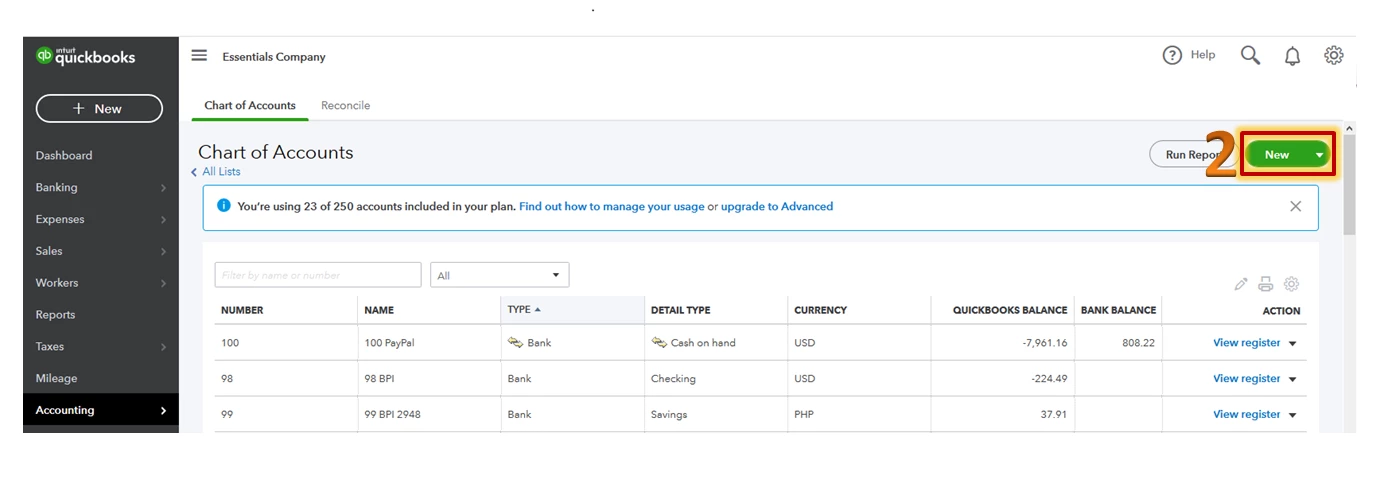The image size is (1379, 480).
Task: Click the bank icon in 100 PayPal row
Action: tap(516, 342)
